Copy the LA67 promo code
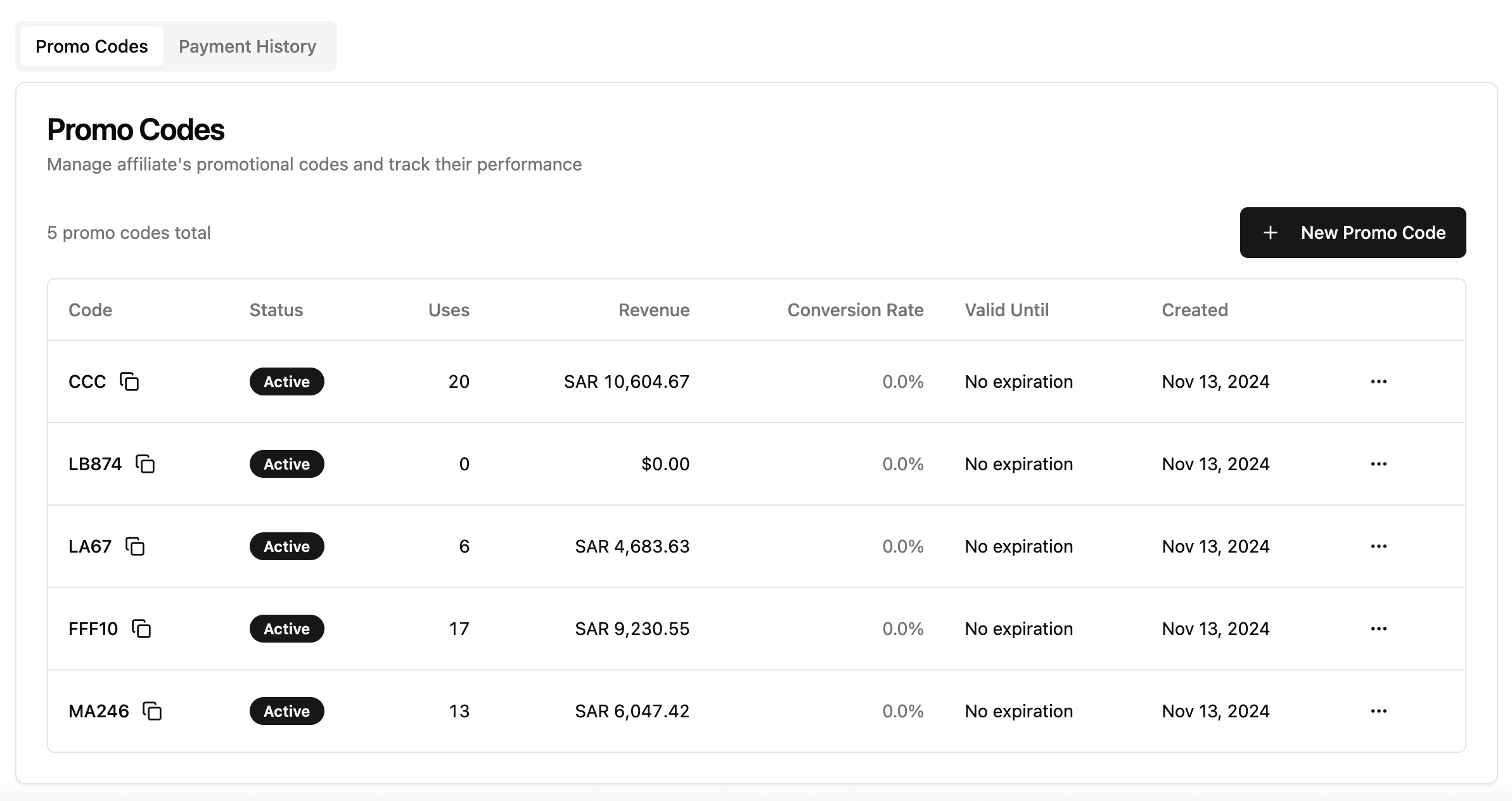This screenshot has width=1512, height=801. (135, 546)
